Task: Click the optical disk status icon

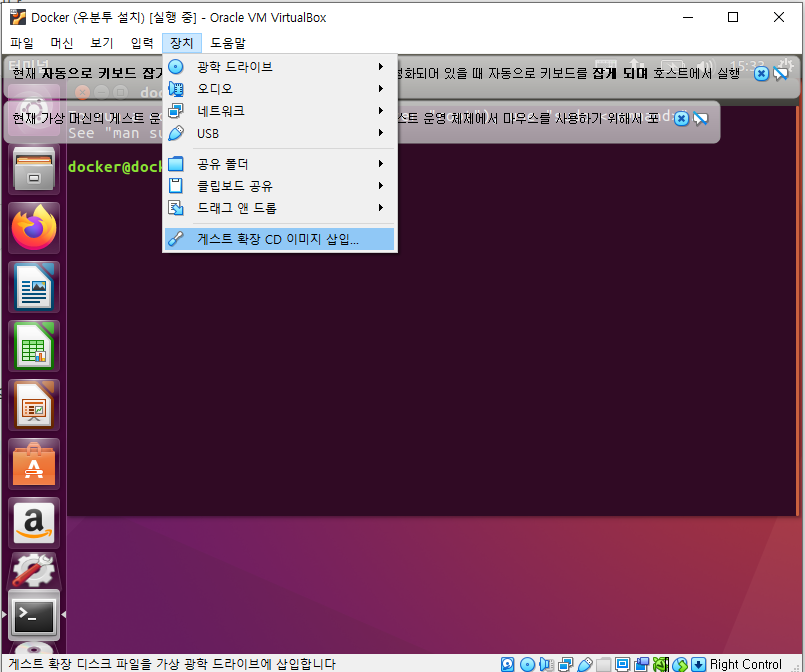Action: (527, 664)
